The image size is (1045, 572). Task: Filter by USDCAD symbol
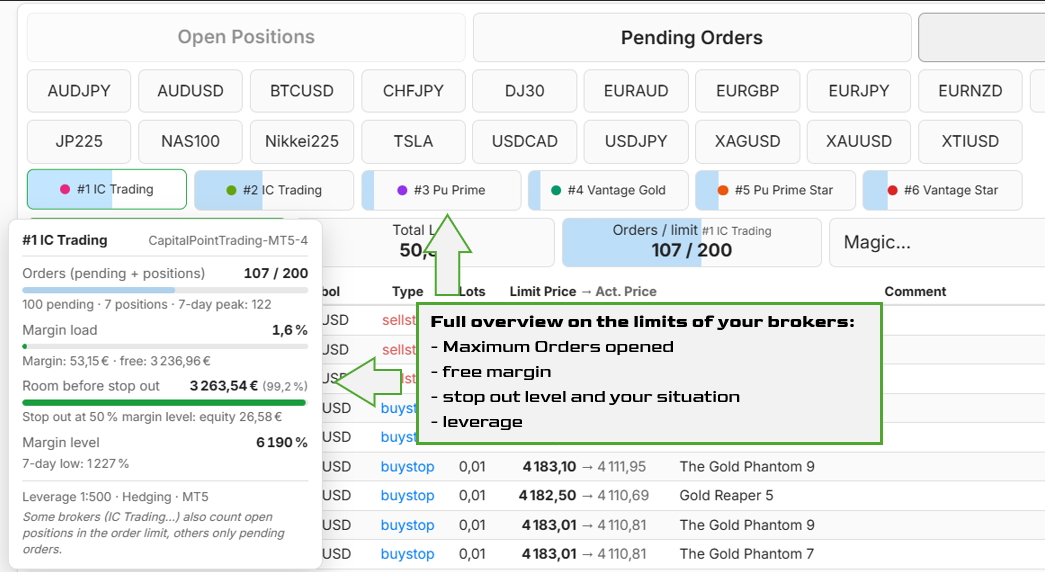tap(524, 141)
